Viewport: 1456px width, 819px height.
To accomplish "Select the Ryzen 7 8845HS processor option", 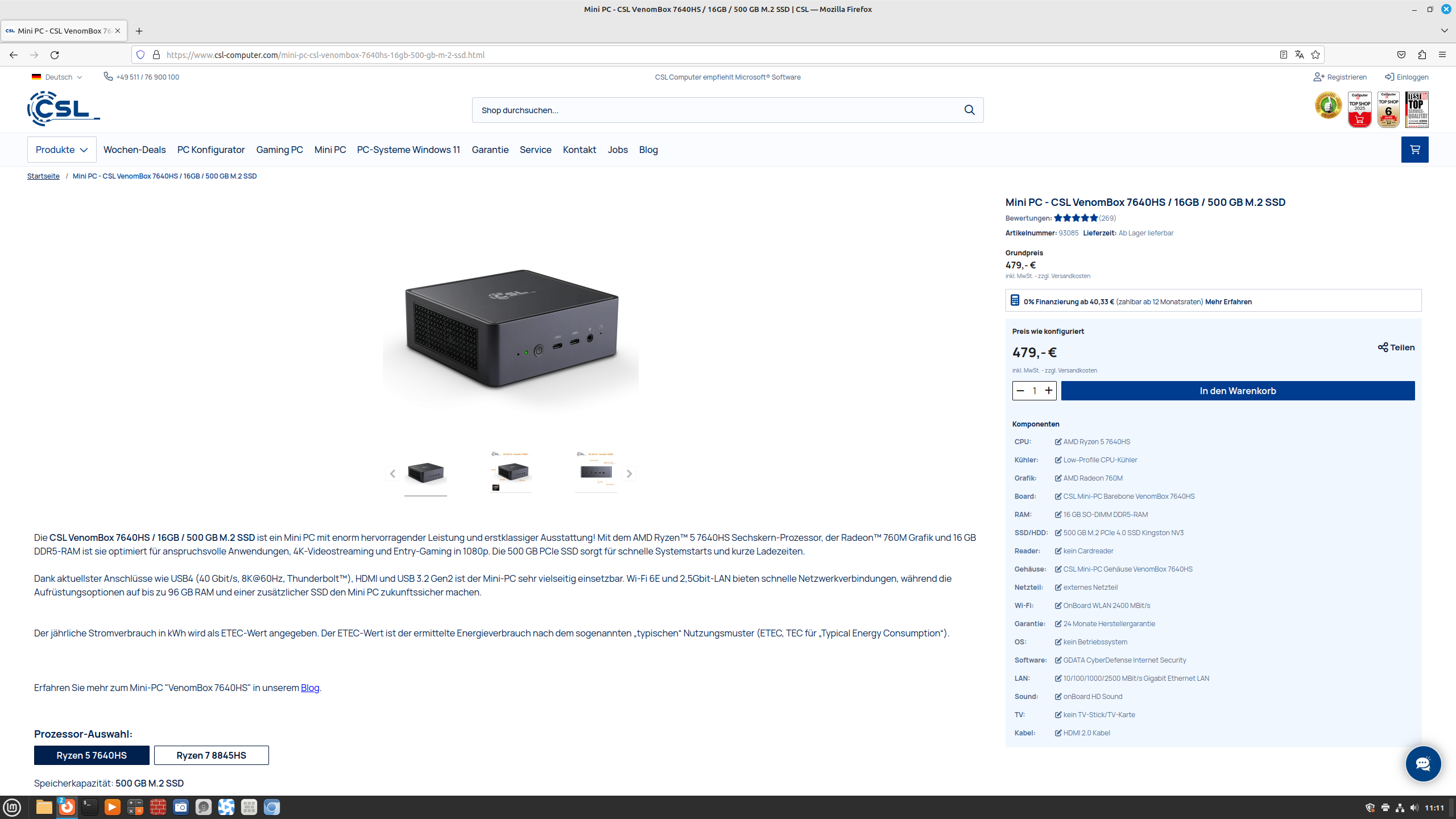I will coord(211,755).
